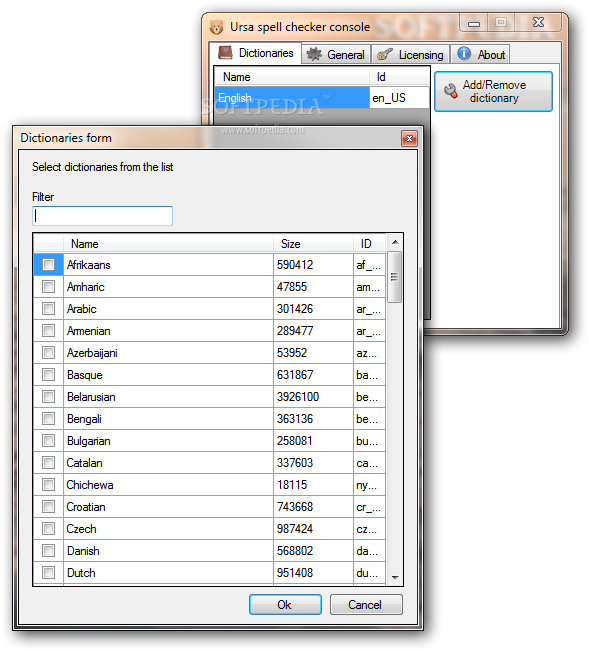Check the Bulgarian dictionary checkbox

click(x=49, y=441)
